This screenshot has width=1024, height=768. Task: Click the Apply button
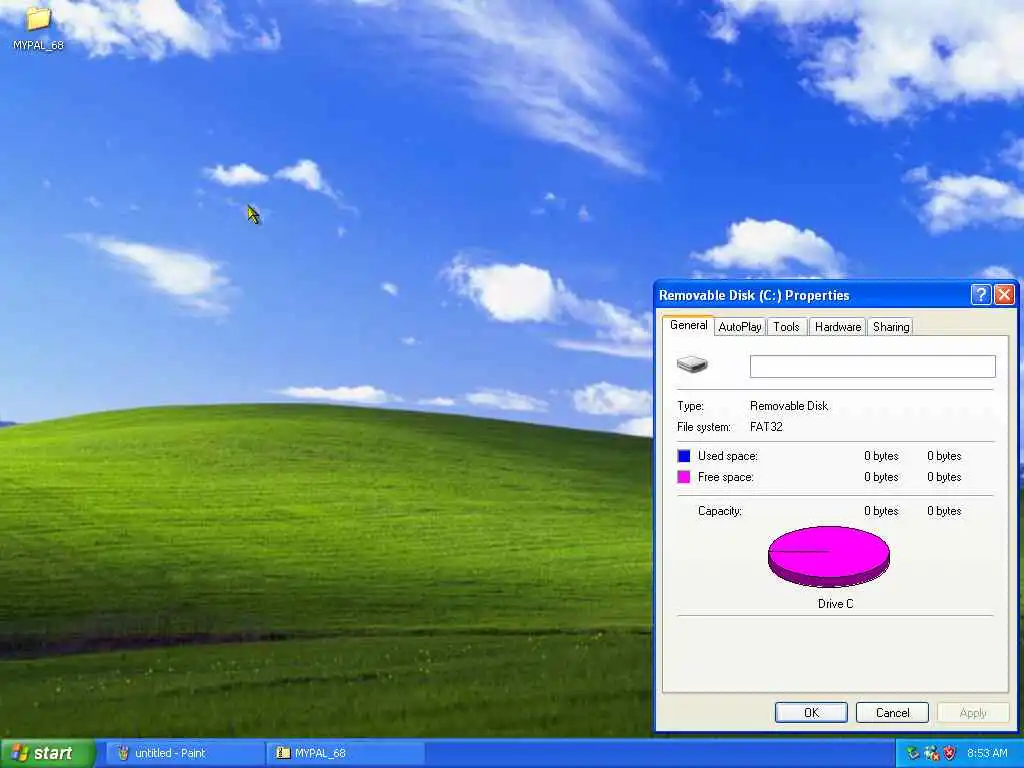tap(973, 712)
